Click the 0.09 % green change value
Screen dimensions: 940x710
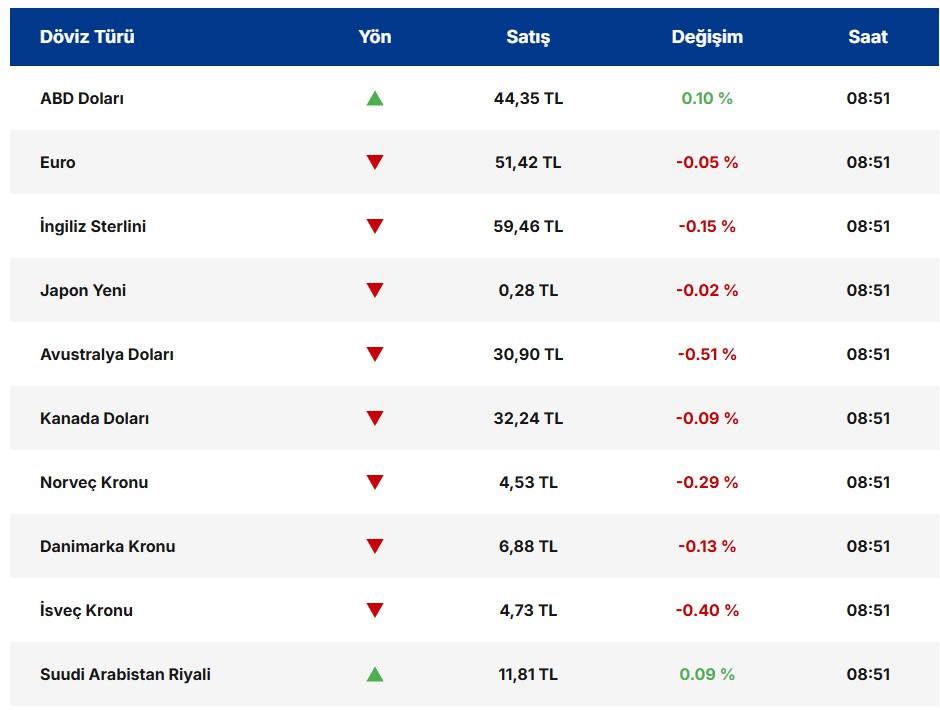coord(707,674)
